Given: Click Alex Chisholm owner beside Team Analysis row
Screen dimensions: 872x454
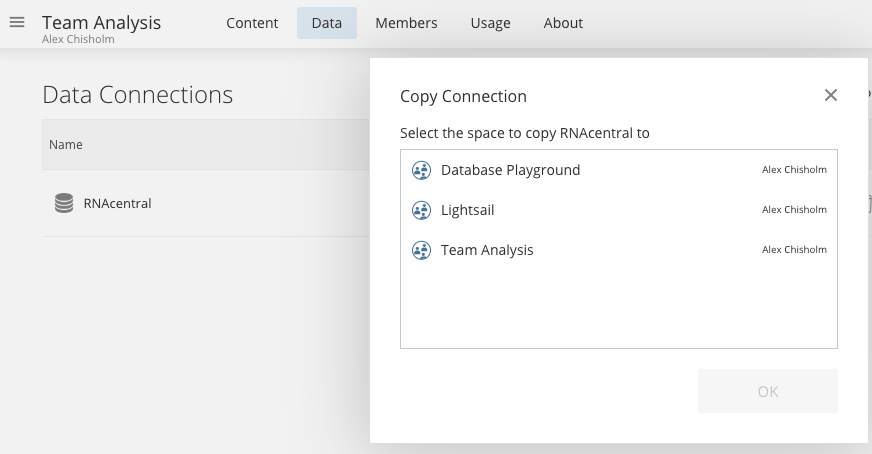Looking at the screenshot, I should (794, 250).
